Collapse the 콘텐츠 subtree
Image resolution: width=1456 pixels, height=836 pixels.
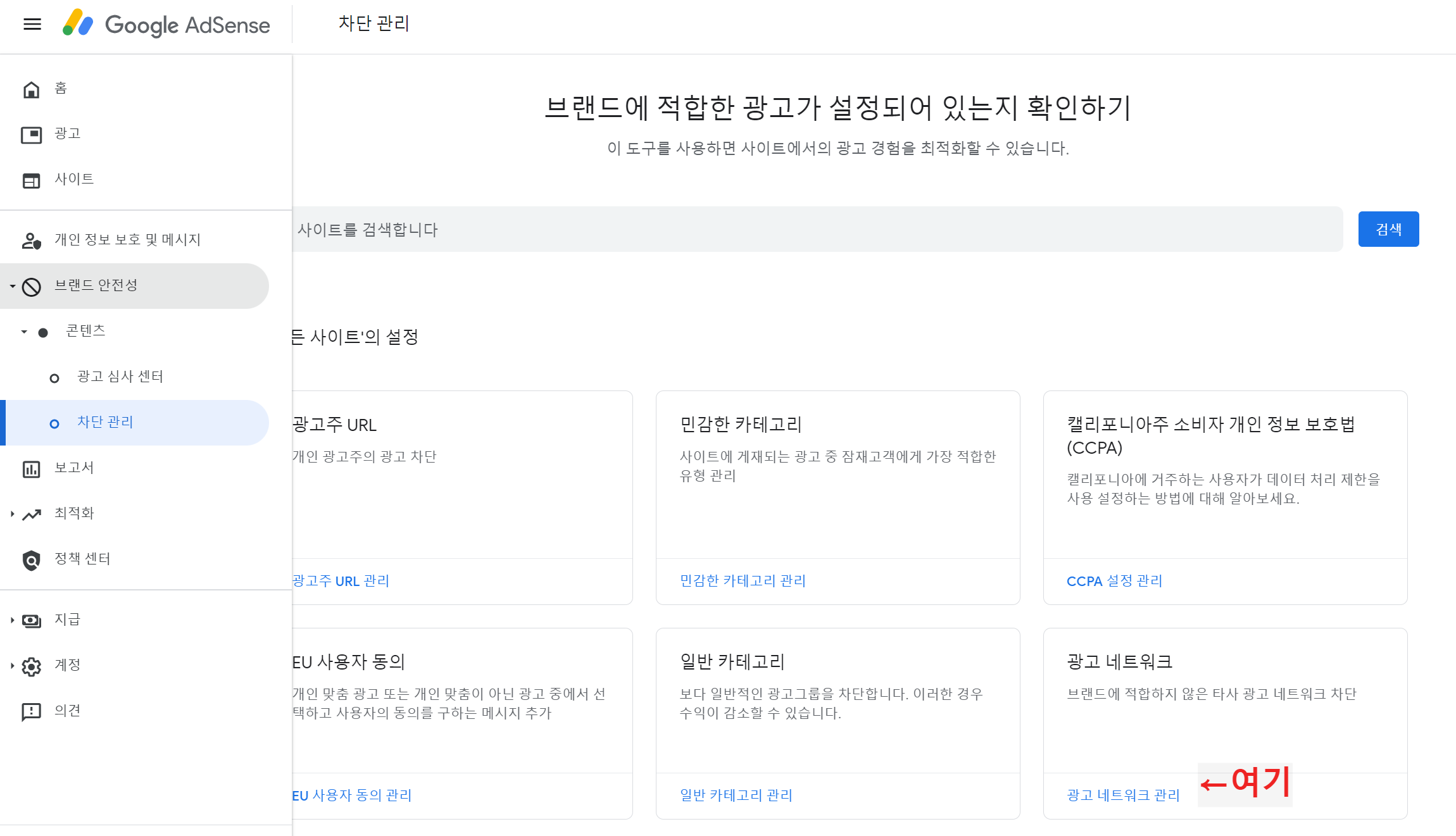[23, 330]
